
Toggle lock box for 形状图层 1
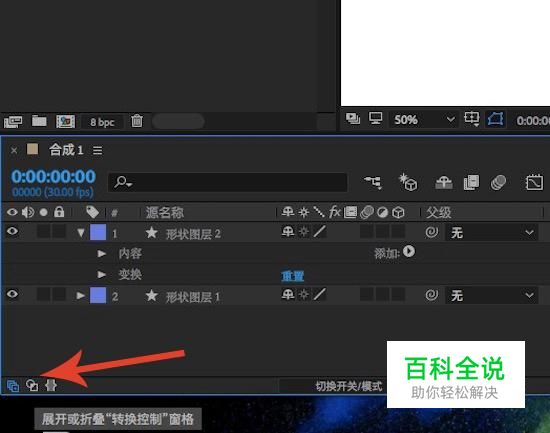pos(59,294)
